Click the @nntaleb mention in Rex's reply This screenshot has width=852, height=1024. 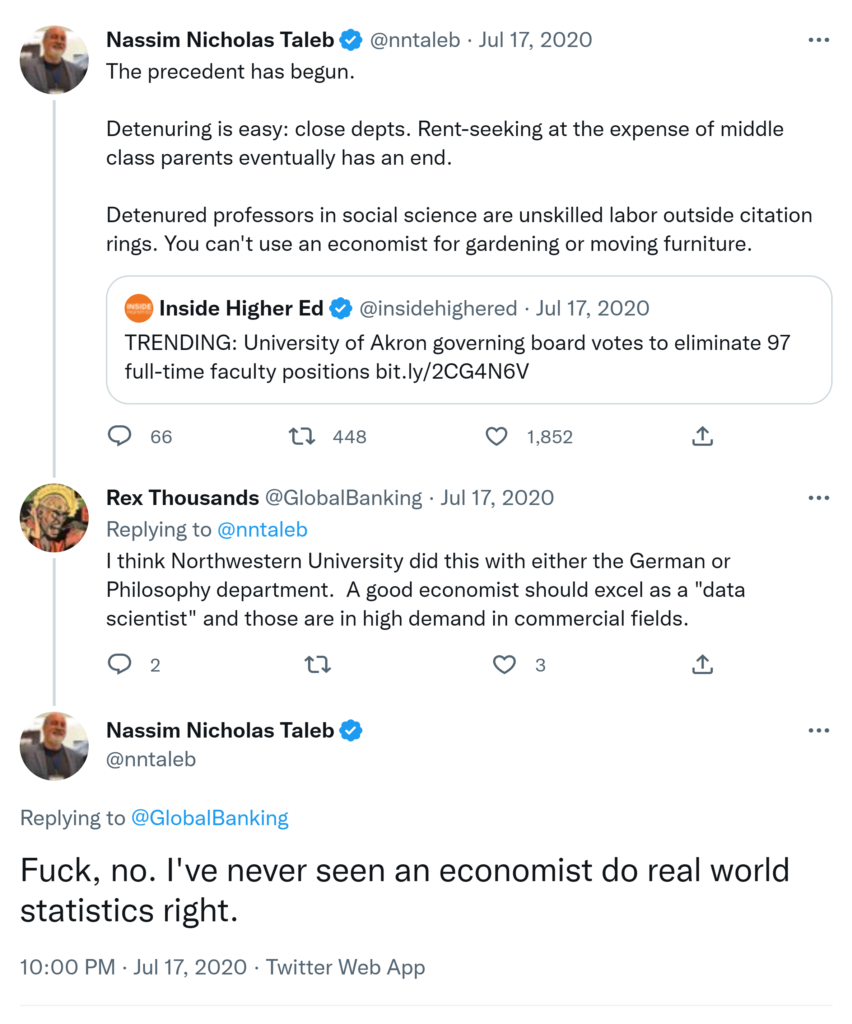point(262,530)
